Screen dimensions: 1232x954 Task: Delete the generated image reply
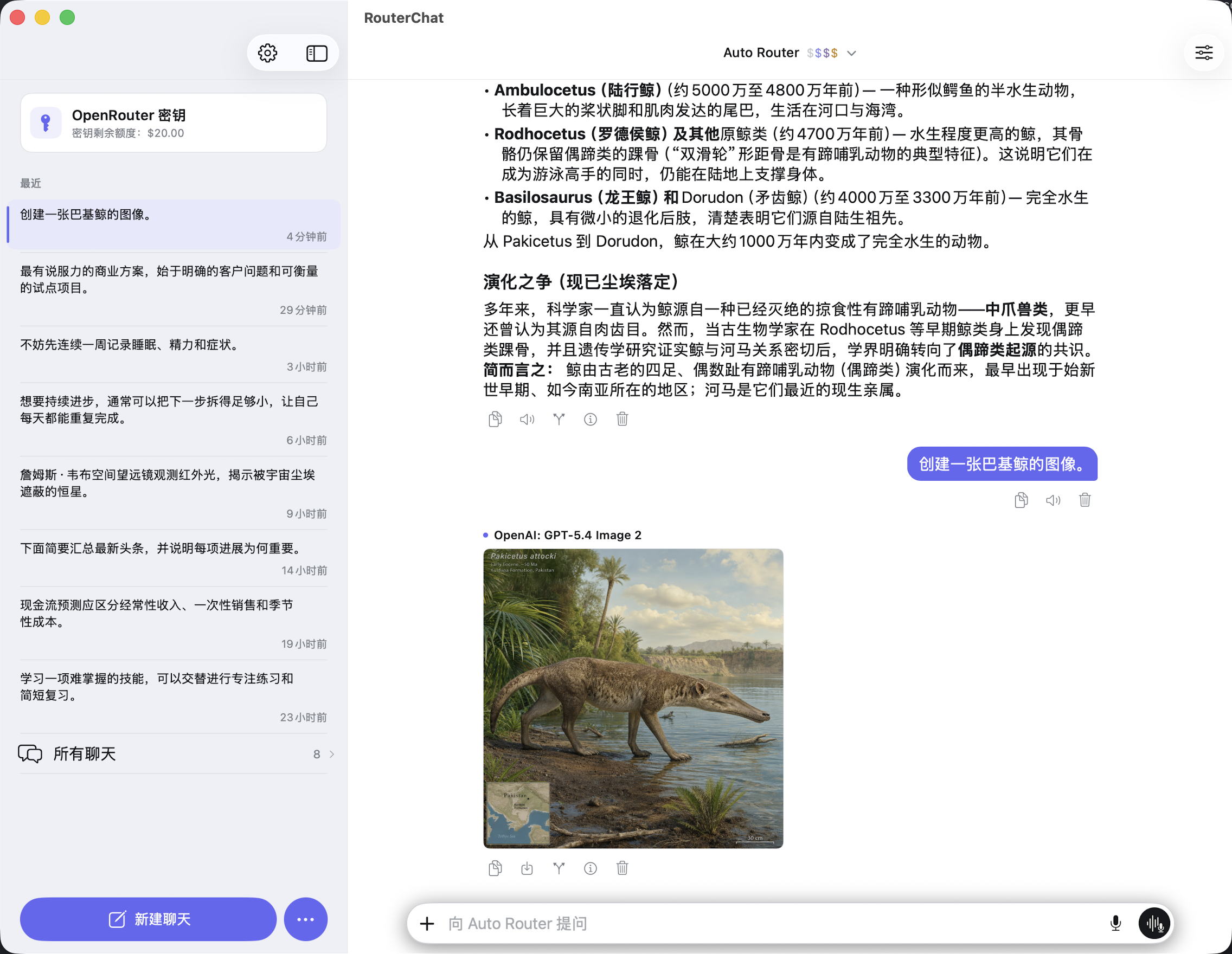coord(622,868)
